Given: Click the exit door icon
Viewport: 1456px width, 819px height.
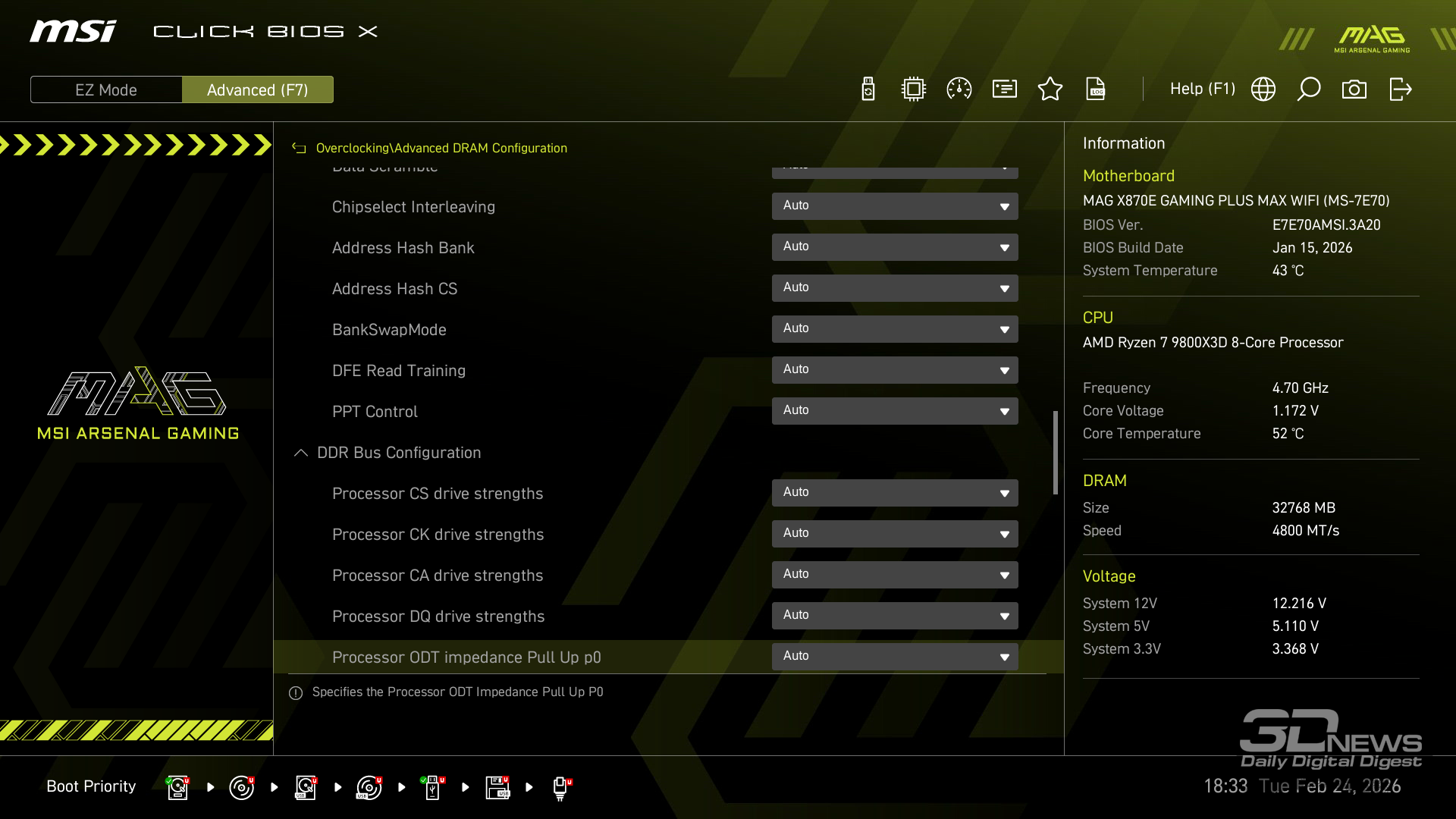Looking at the screenshot, I should tap(1400, 89).
